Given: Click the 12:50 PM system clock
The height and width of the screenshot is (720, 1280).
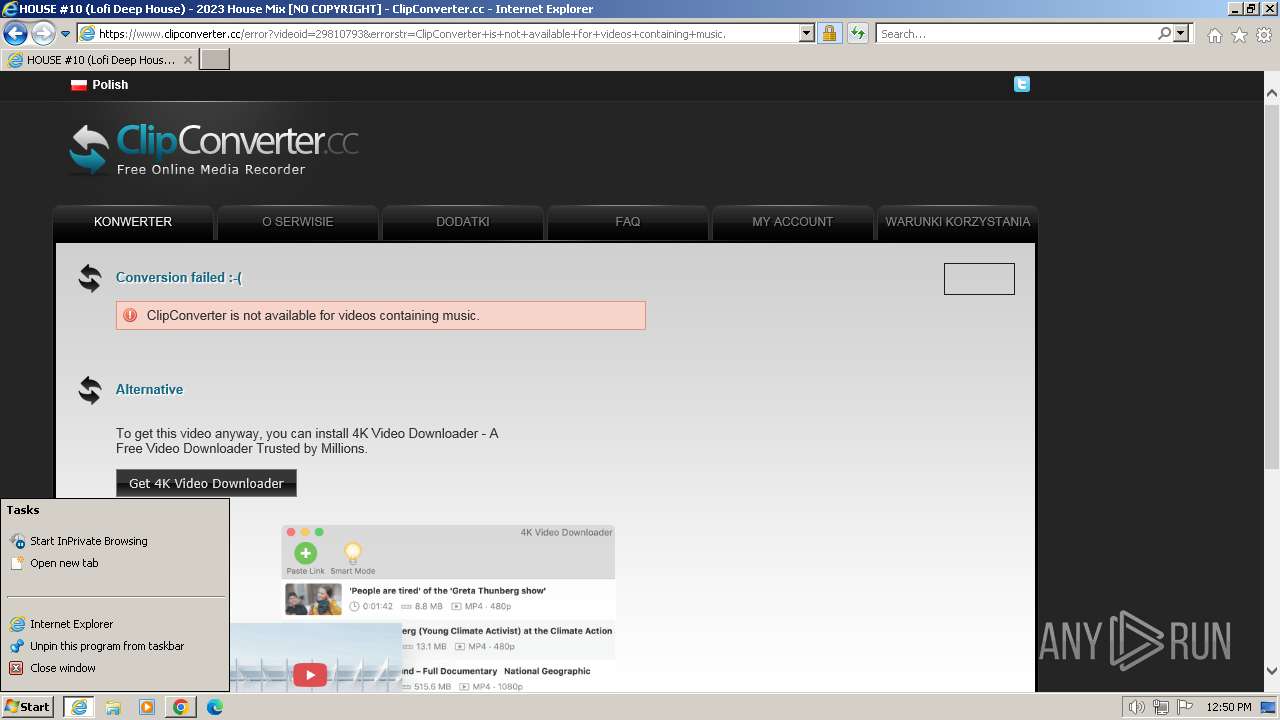Looking at the screenshot, I should coord(1229,707).
